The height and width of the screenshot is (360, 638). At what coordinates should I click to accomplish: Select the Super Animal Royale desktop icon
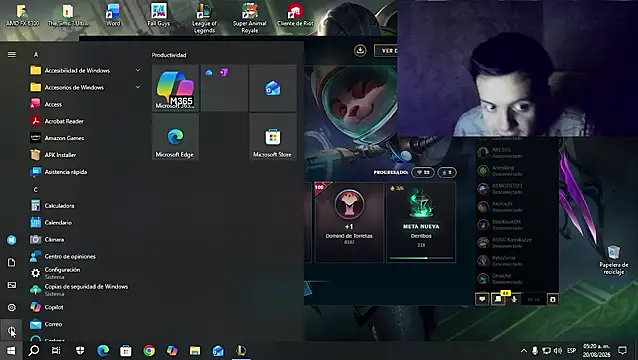(249, 18)
